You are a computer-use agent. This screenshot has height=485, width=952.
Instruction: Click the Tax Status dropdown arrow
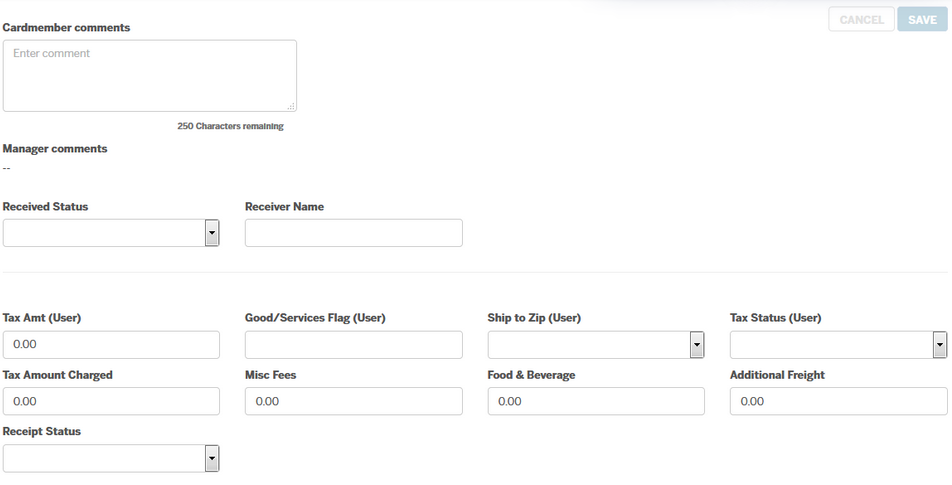(939, 345)
